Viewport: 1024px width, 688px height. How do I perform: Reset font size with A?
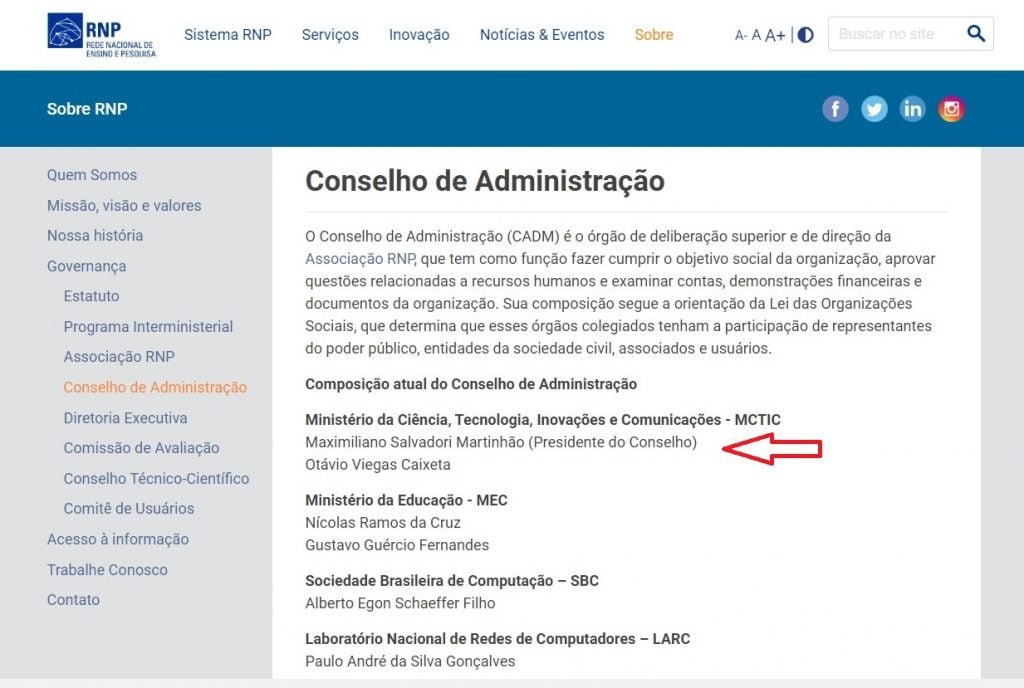[756, 35]
